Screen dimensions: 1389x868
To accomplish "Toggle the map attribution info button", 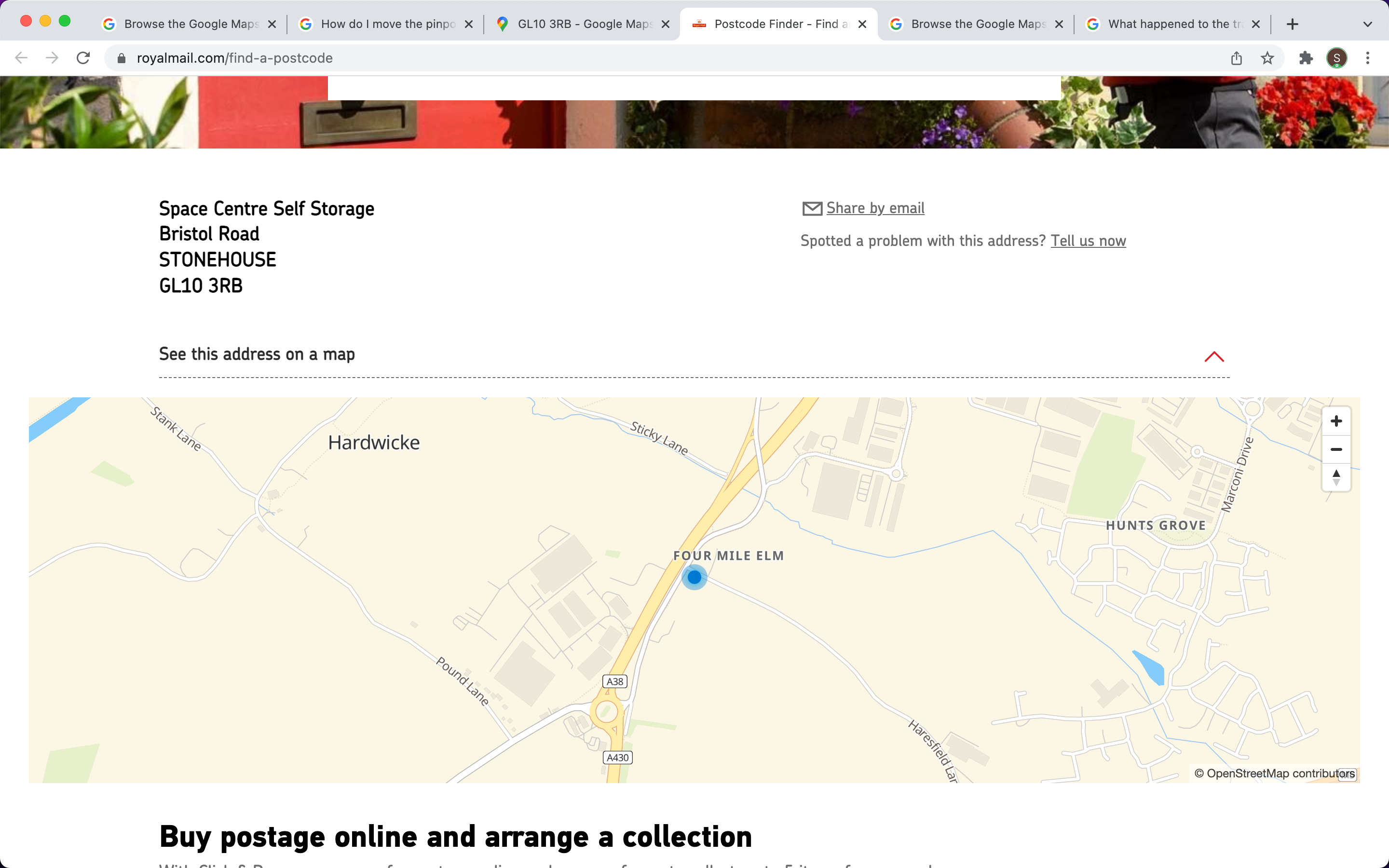I will pyautogui.click(x=1347, y=774).
